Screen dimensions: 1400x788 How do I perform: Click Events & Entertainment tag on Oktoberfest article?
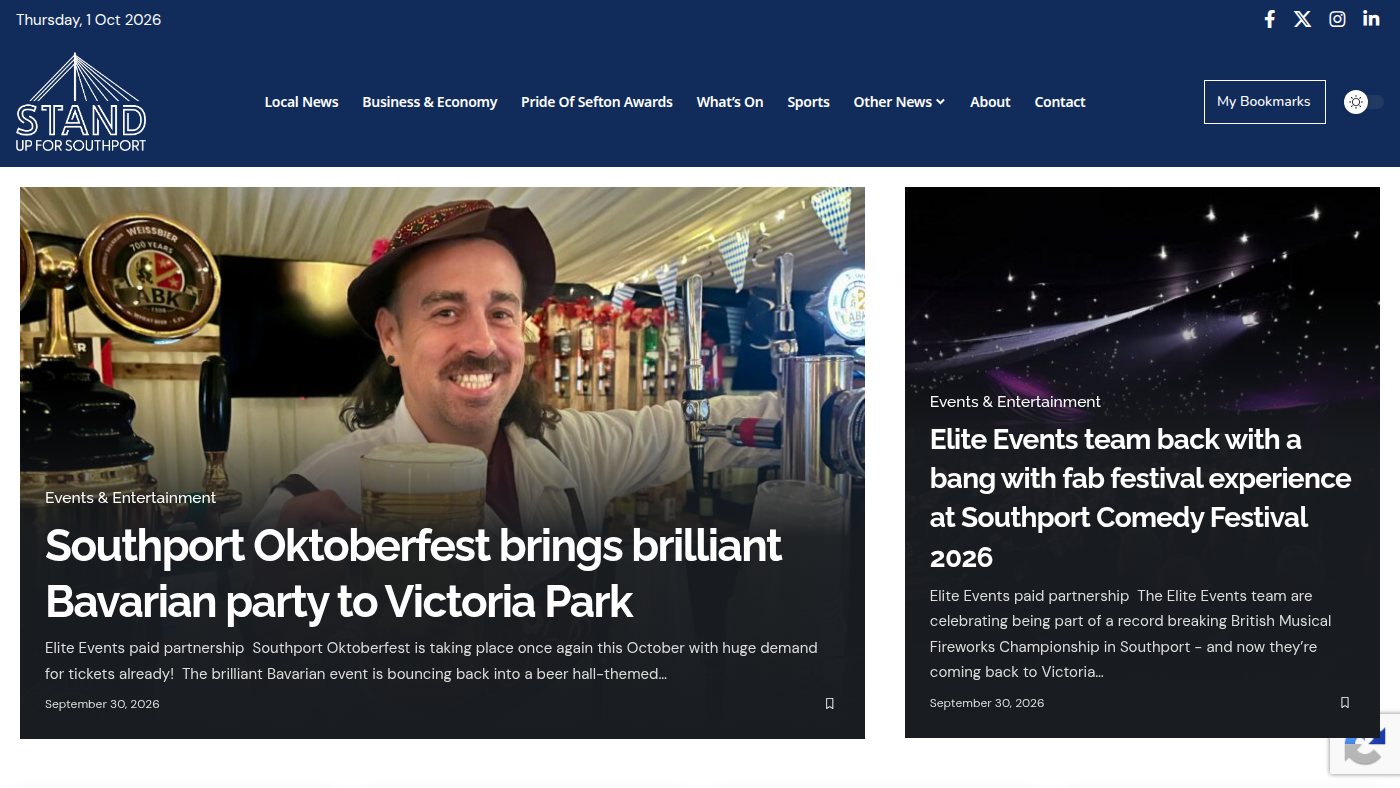tap(130, 498)
